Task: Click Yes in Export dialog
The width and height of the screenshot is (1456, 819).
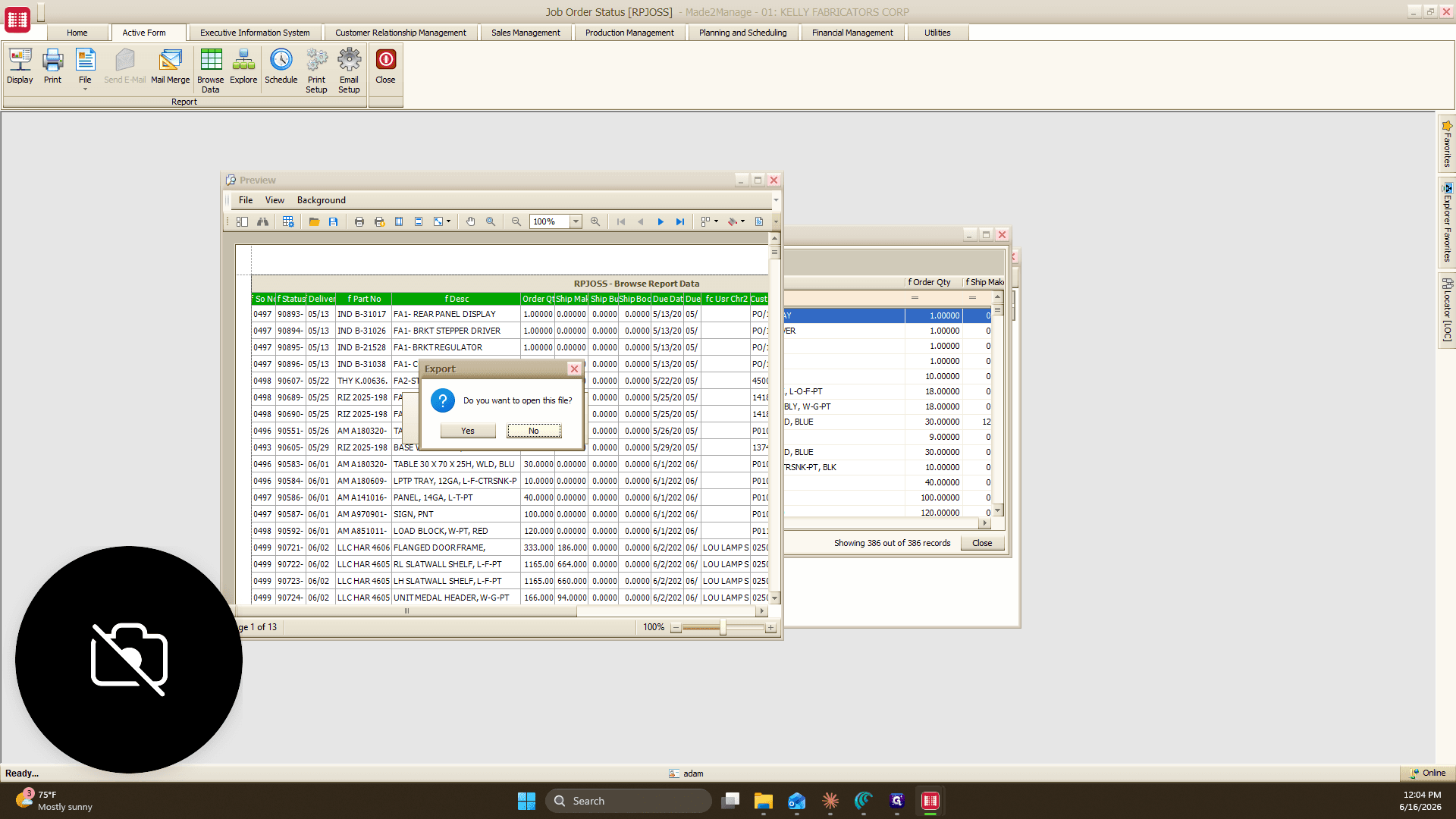Action: [468, 431]
